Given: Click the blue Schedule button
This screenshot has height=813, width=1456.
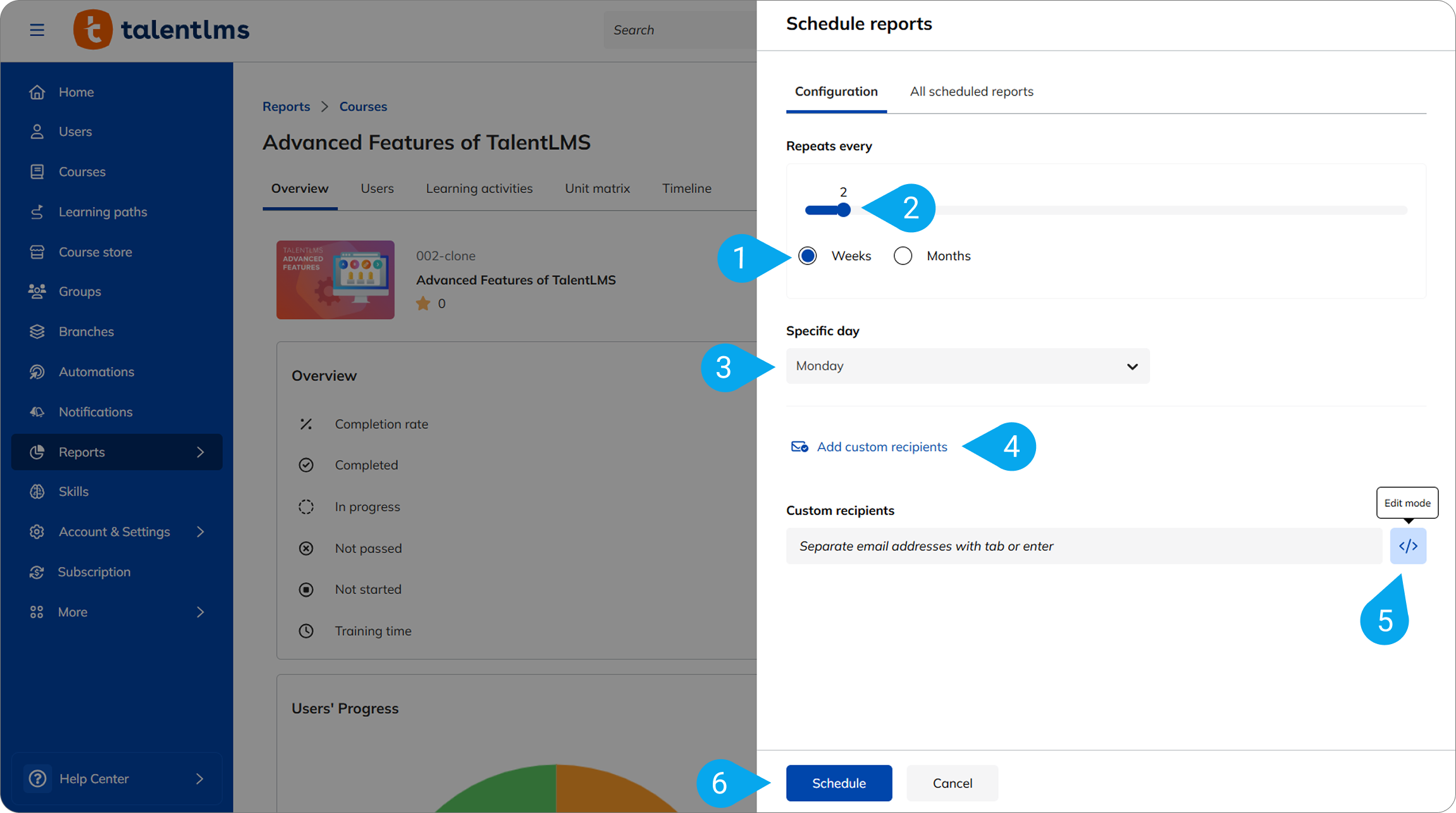Looking at the screenshot, I should pos(839,783).
